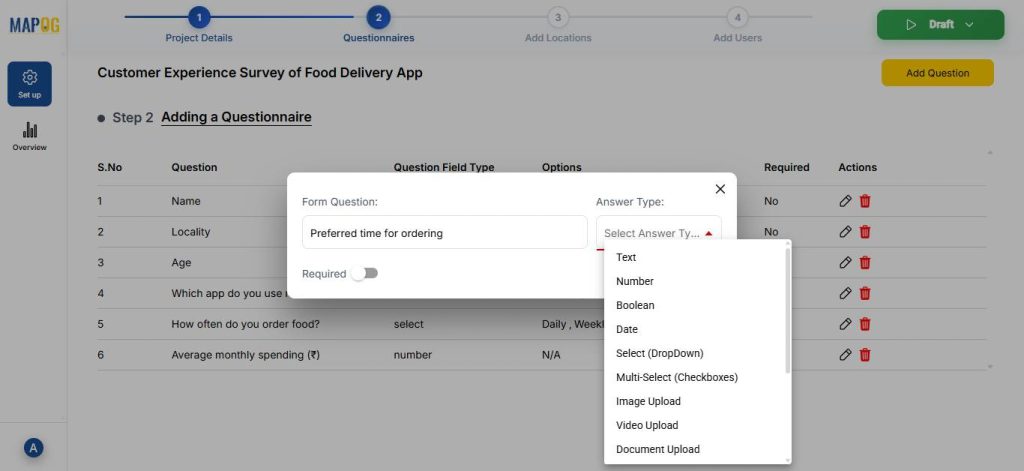This screenshot has height=471, width=1024.
Task: Delete the Locality question with trash icon
Action: [x=865, y=232]
